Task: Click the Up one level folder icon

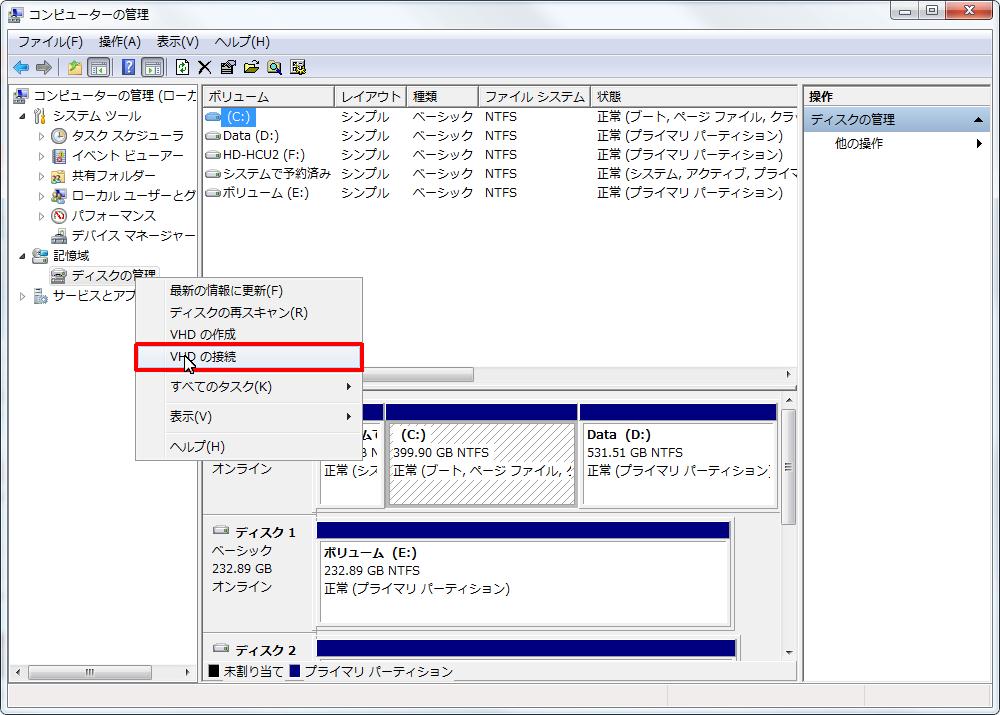Action: click(74, 67)
